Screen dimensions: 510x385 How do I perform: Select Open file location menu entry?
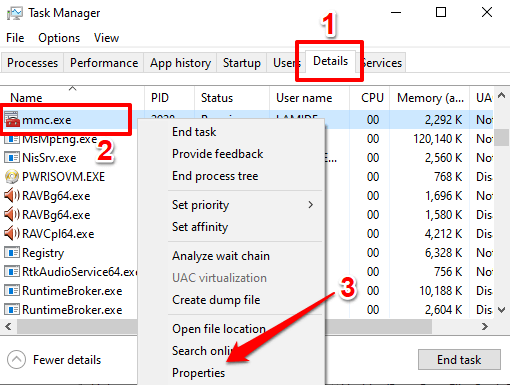tap(219, 329)
